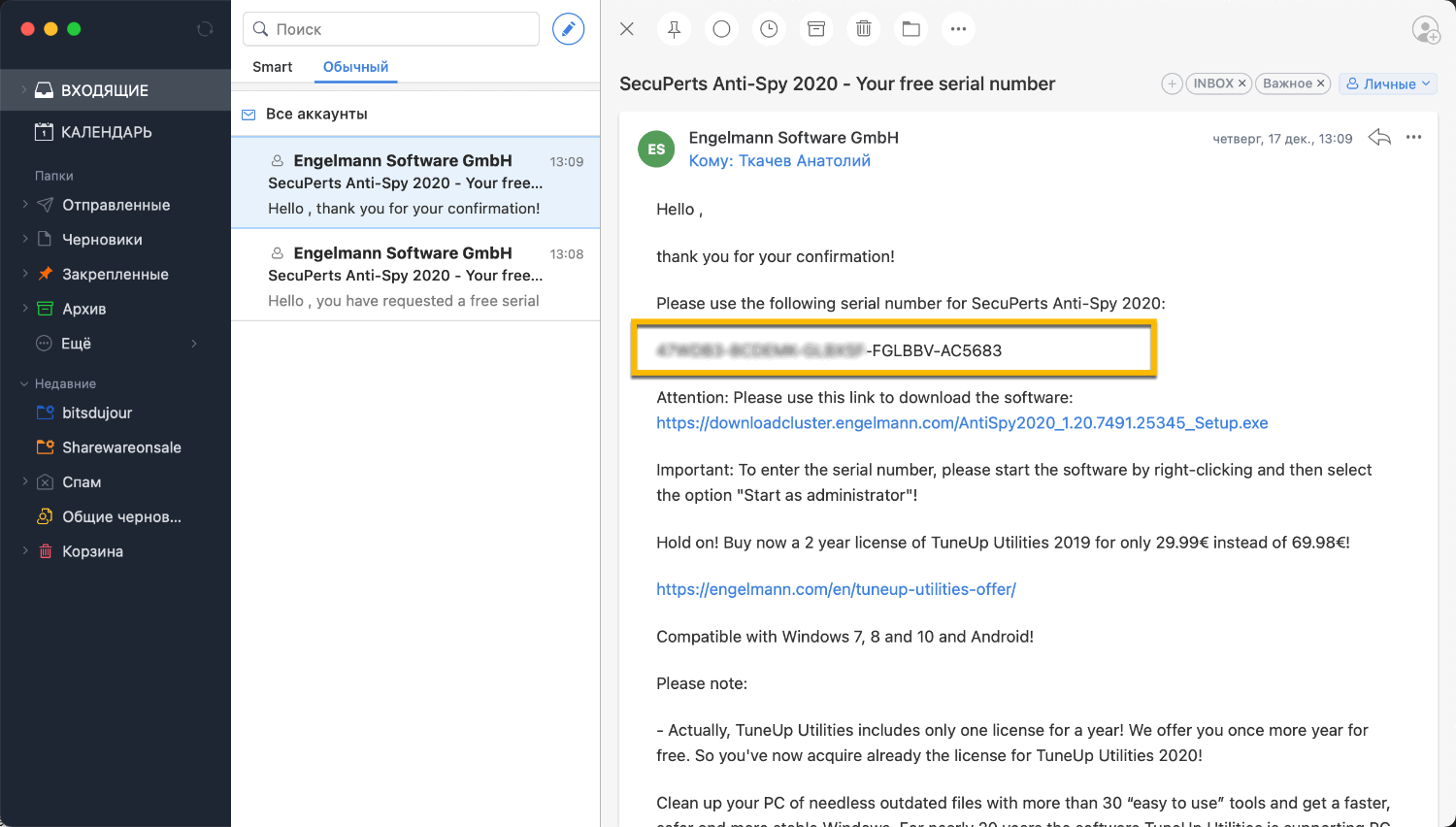Viewport: 1456px width, 827px height.
Task: Mark the message unread with the circle icon
Action: click(x=721, y=29)
